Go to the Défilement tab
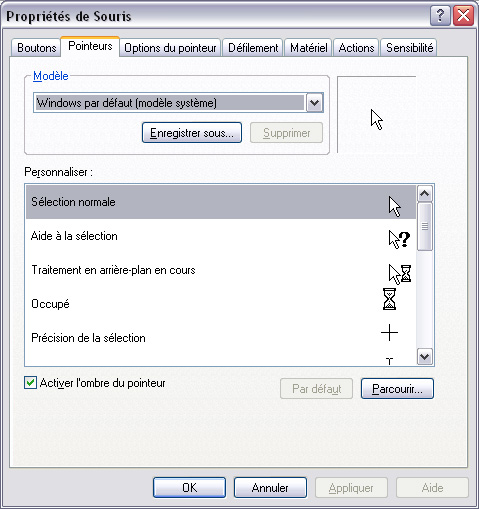 tap(253, 48)
